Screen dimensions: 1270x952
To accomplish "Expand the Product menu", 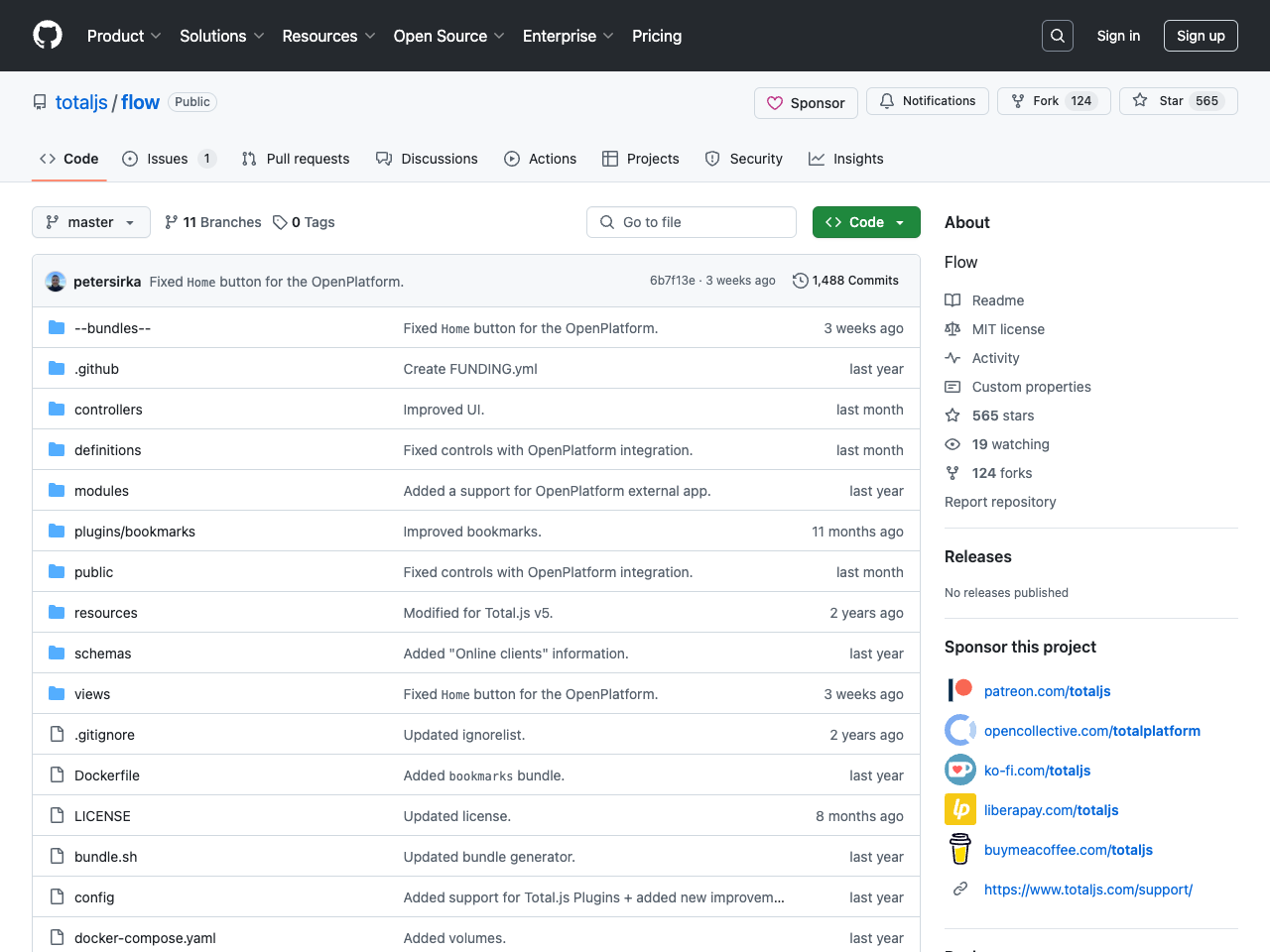I will pos(124,36).
